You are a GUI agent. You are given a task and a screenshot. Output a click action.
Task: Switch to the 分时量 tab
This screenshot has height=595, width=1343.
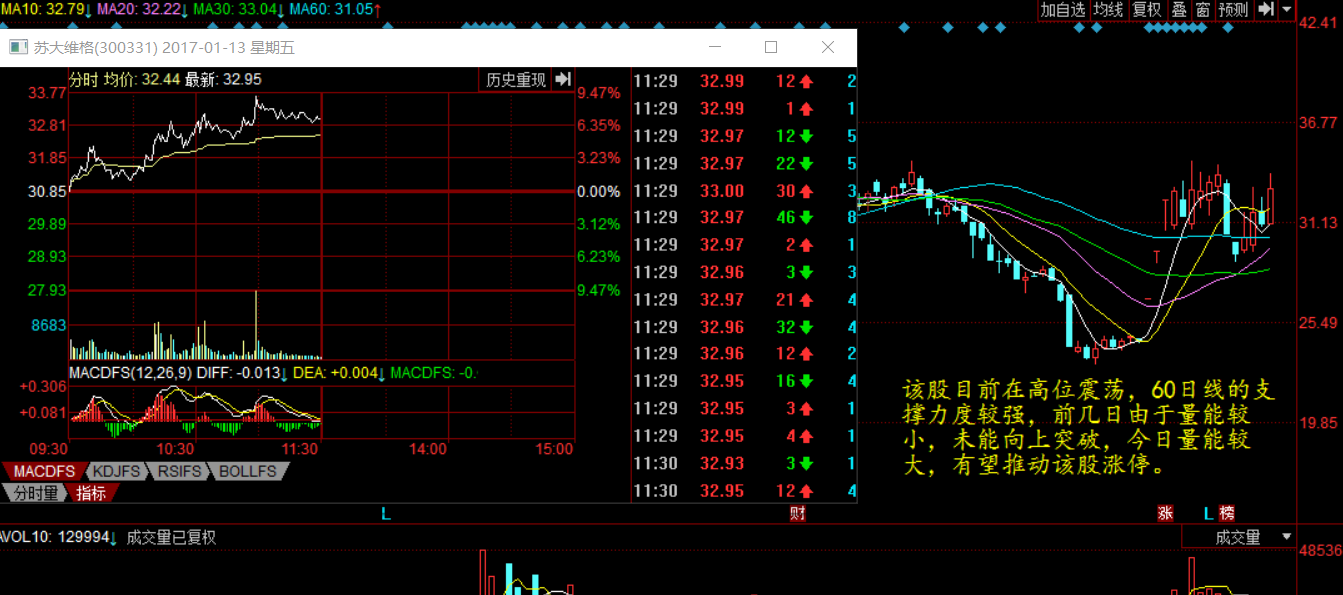(36, 492)
